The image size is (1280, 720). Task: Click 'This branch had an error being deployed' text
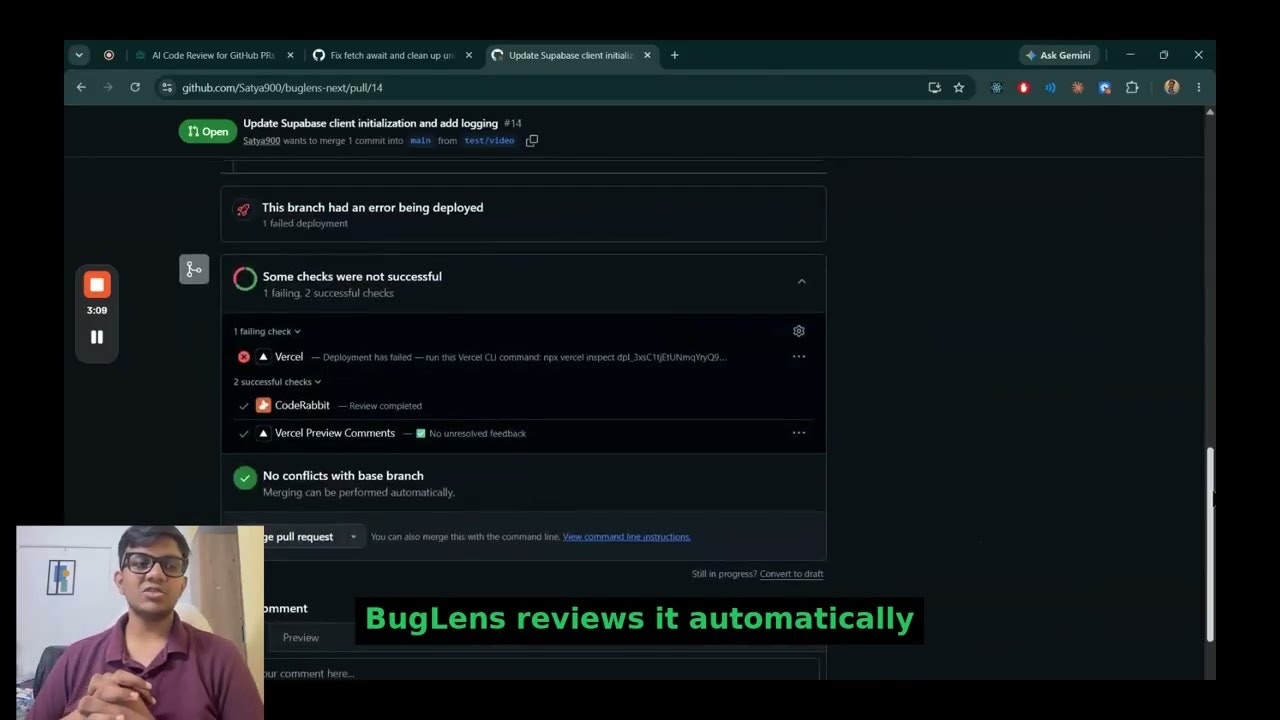[x=372, y=207]
